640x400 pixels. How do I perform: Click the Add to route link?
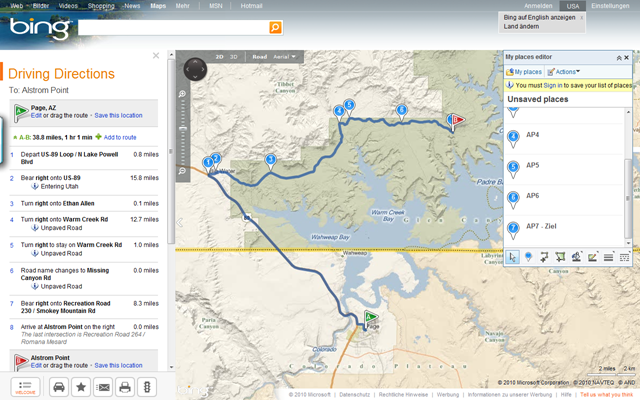pos(120,137)
